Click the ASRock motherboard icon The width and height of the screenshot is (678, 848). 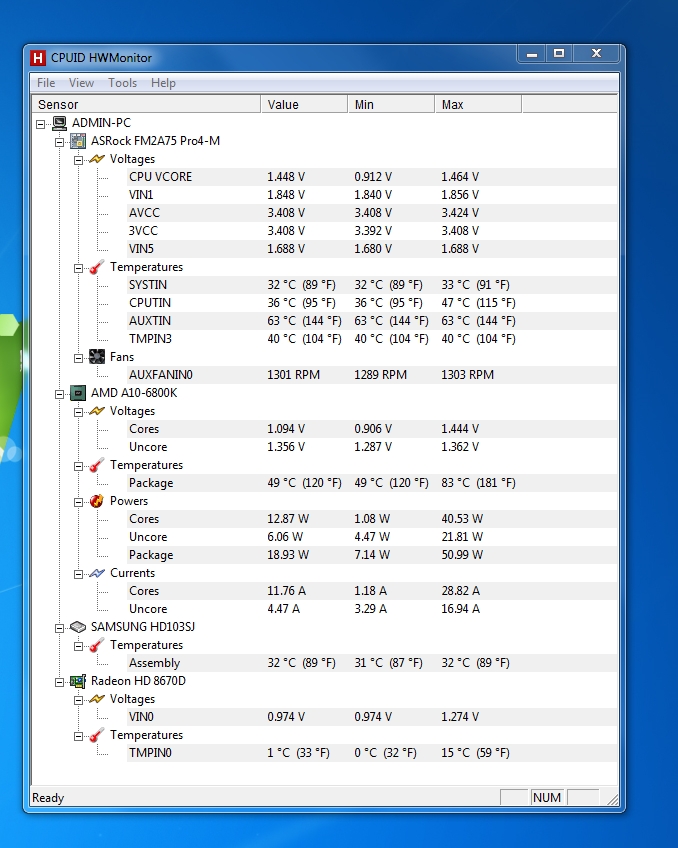[78, 141]
